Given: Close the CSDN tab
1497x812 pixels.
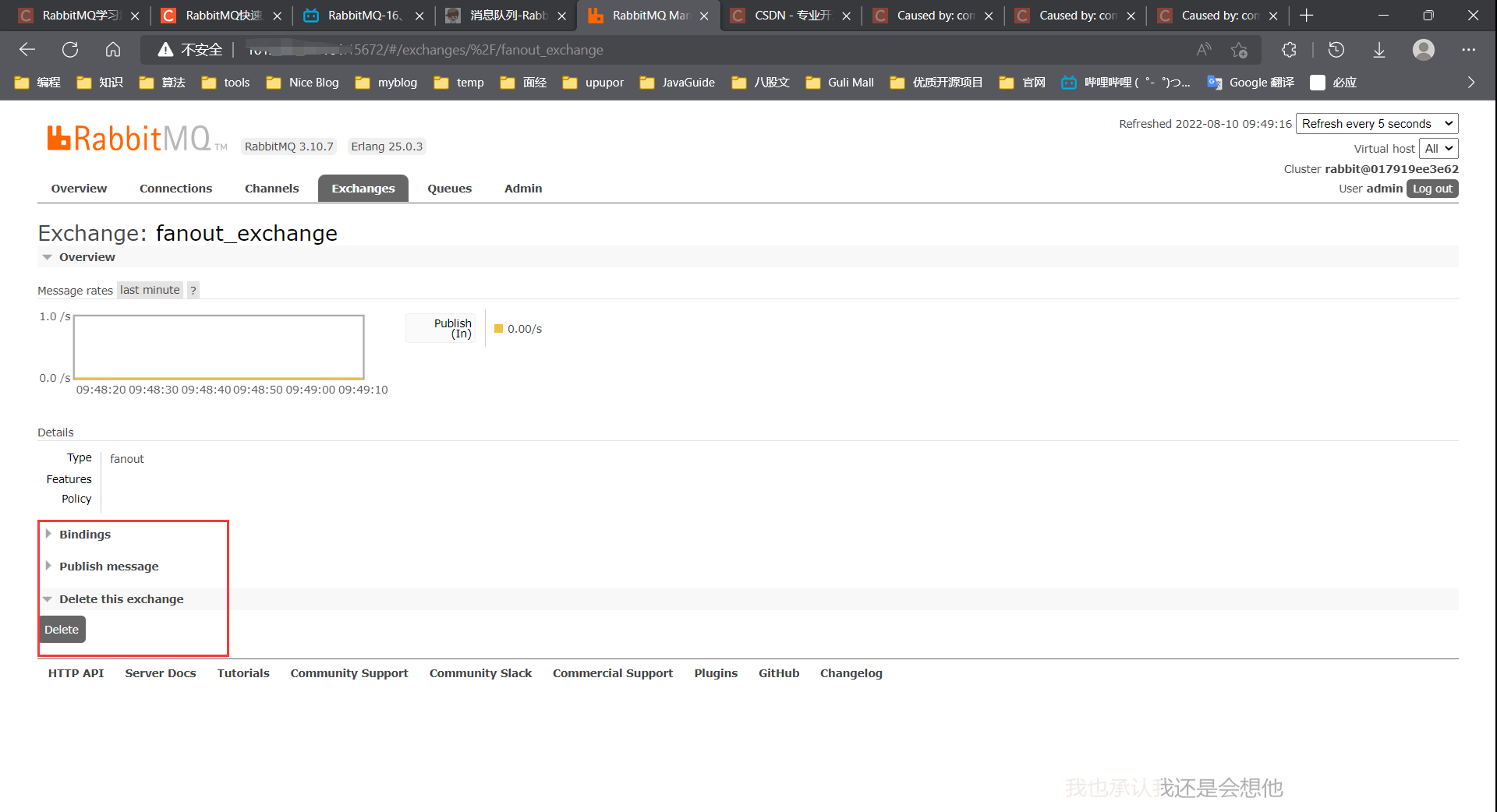Looking at the screenshot, I should tap(846, 16).
